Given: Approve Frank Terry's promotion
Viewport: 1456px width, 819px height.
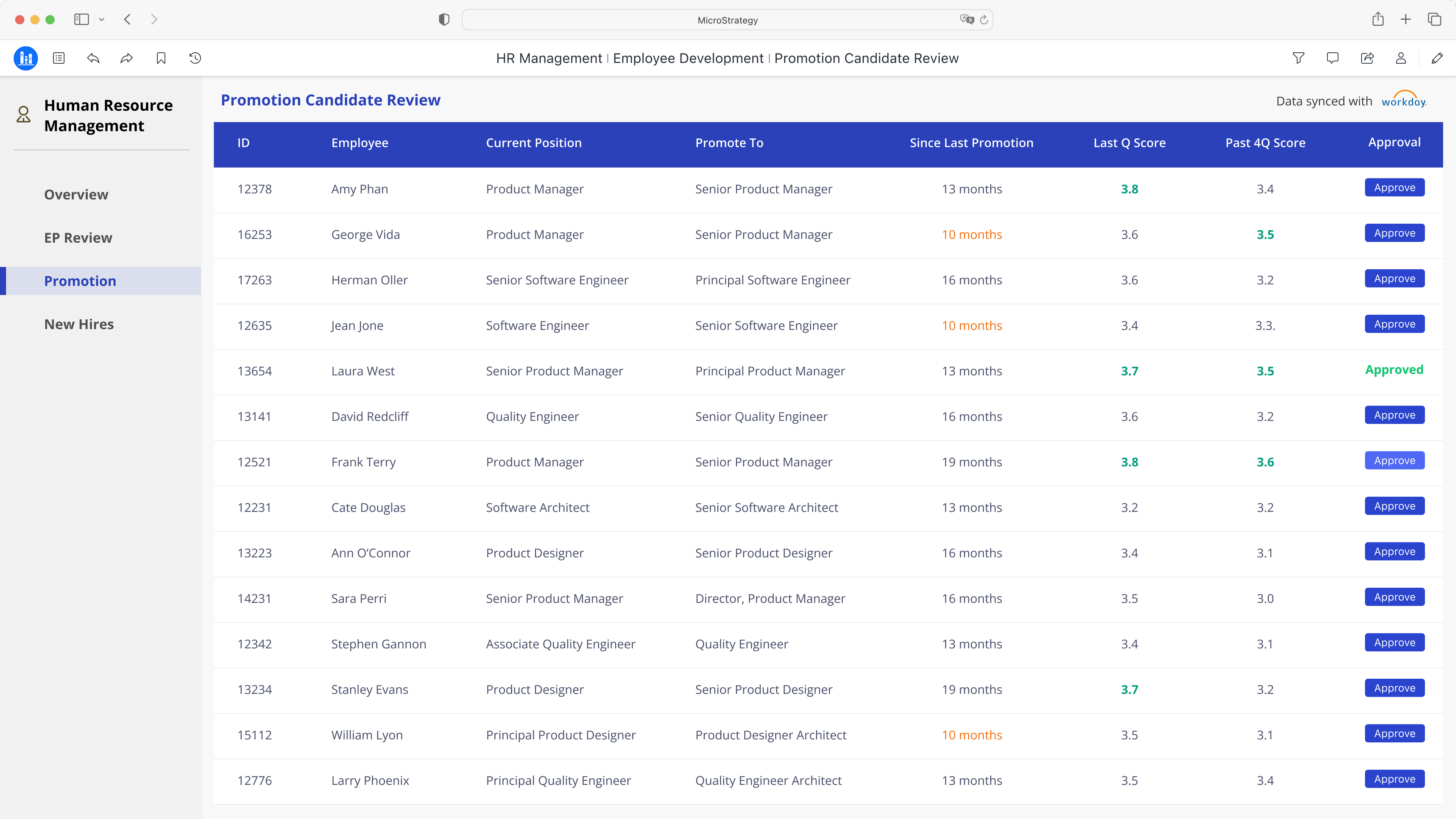Looking at the screenshot, I should coord(1395,461).
